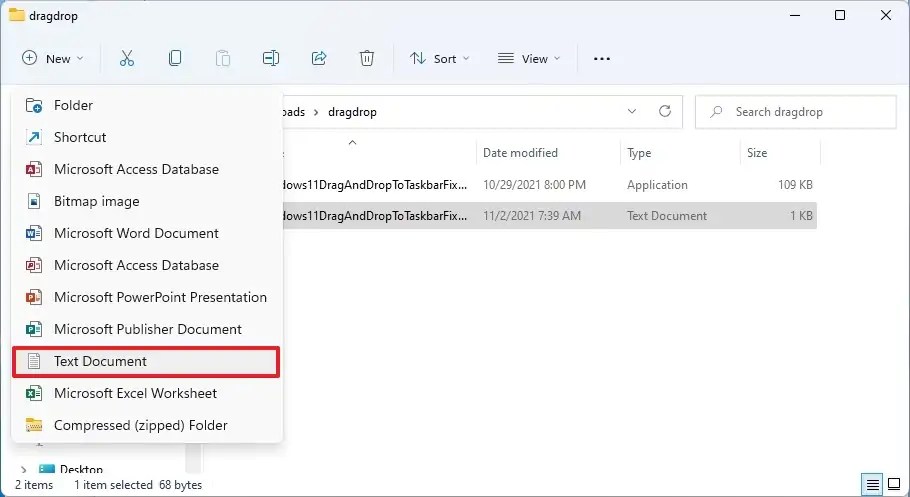The height and width of the screenshot is (497, 910).
Task: Click the Publisher icon in menu
Action: click(x=34, y=329)
